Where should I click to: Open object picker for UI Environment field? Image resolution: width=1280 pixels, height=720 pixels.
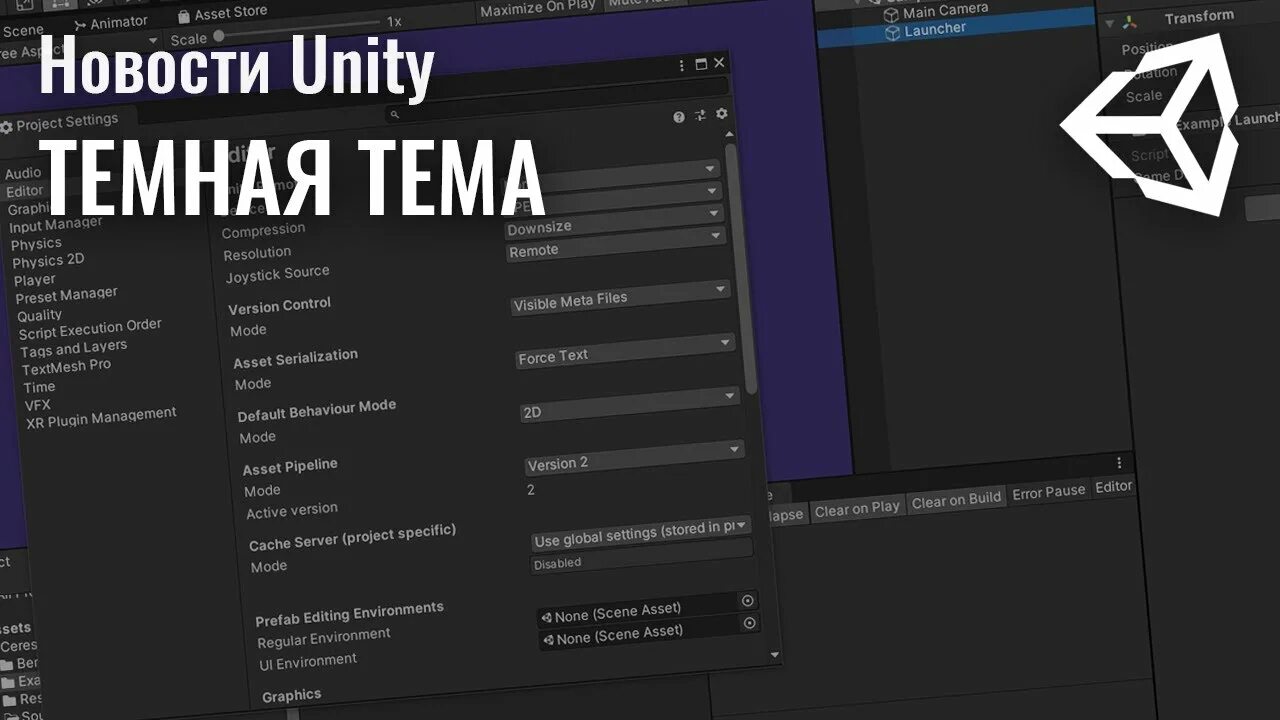click(x=749, y=623)
